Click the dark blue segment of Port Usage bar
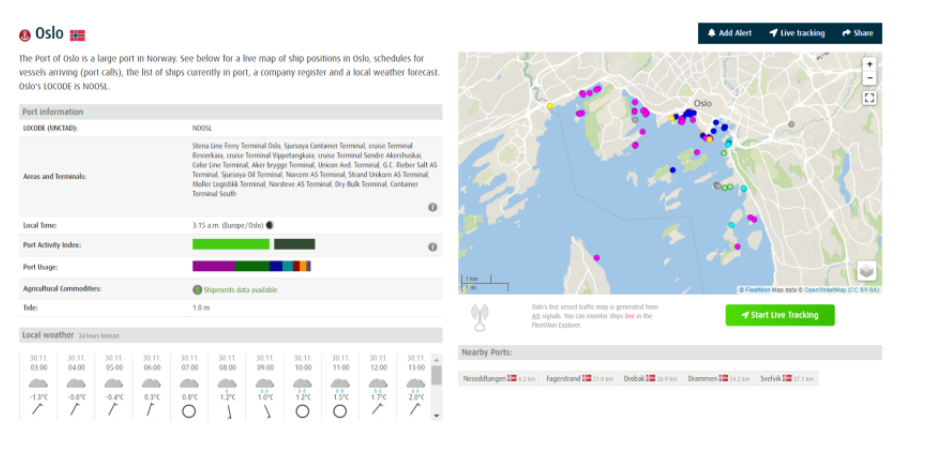936x449 pixels. tap(276, 266)
